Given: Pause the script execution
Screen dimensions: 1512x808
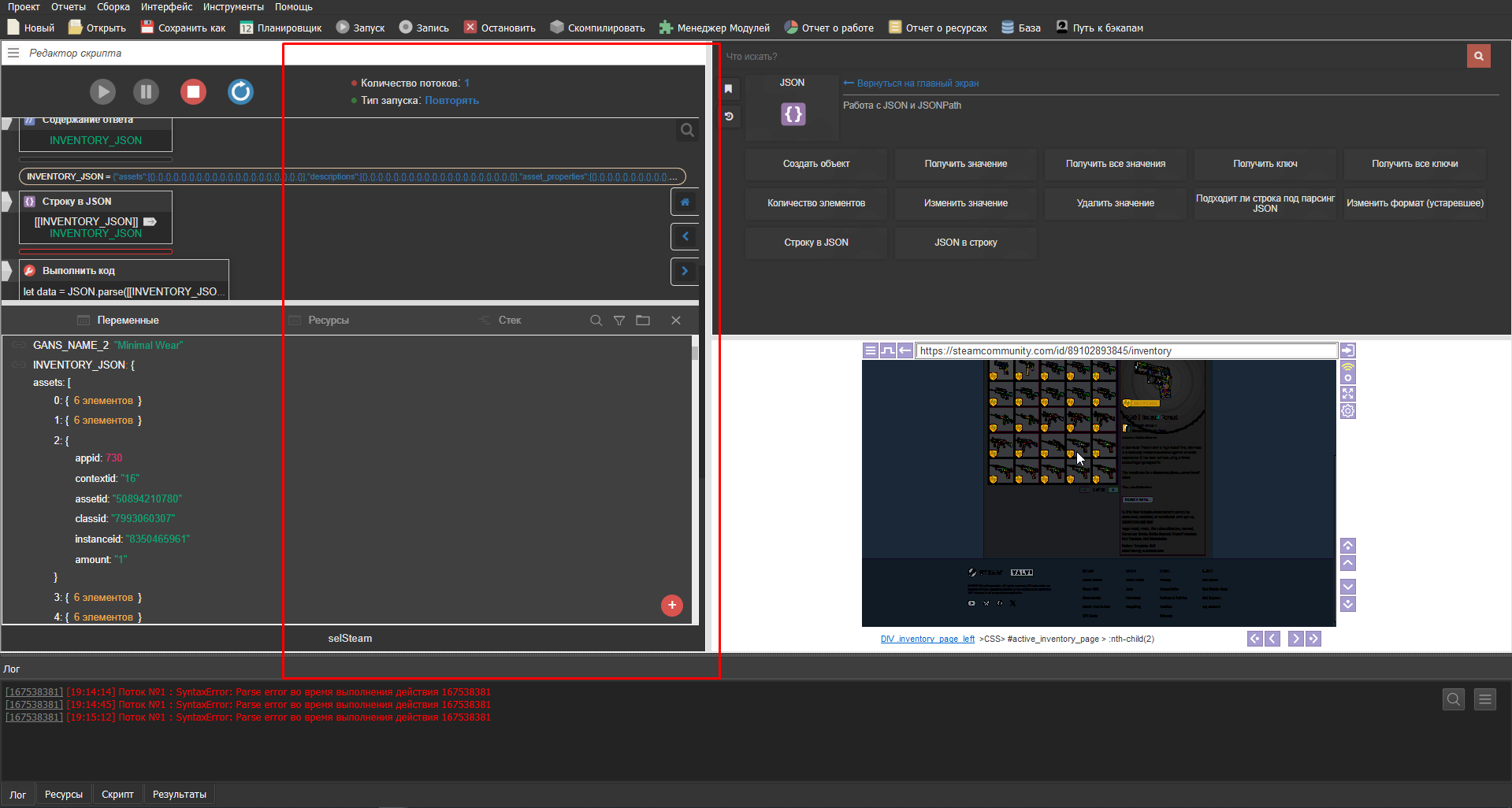Looking at the screenshot, I should click(146, 92).
